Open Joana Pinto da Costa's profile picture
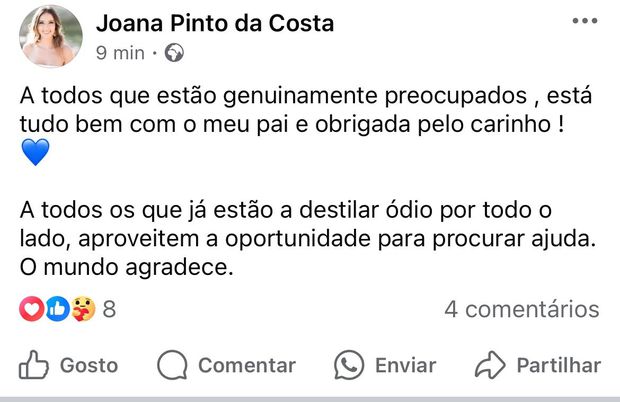Viewport: 620px width, 402px height. (x=51, y=37)
